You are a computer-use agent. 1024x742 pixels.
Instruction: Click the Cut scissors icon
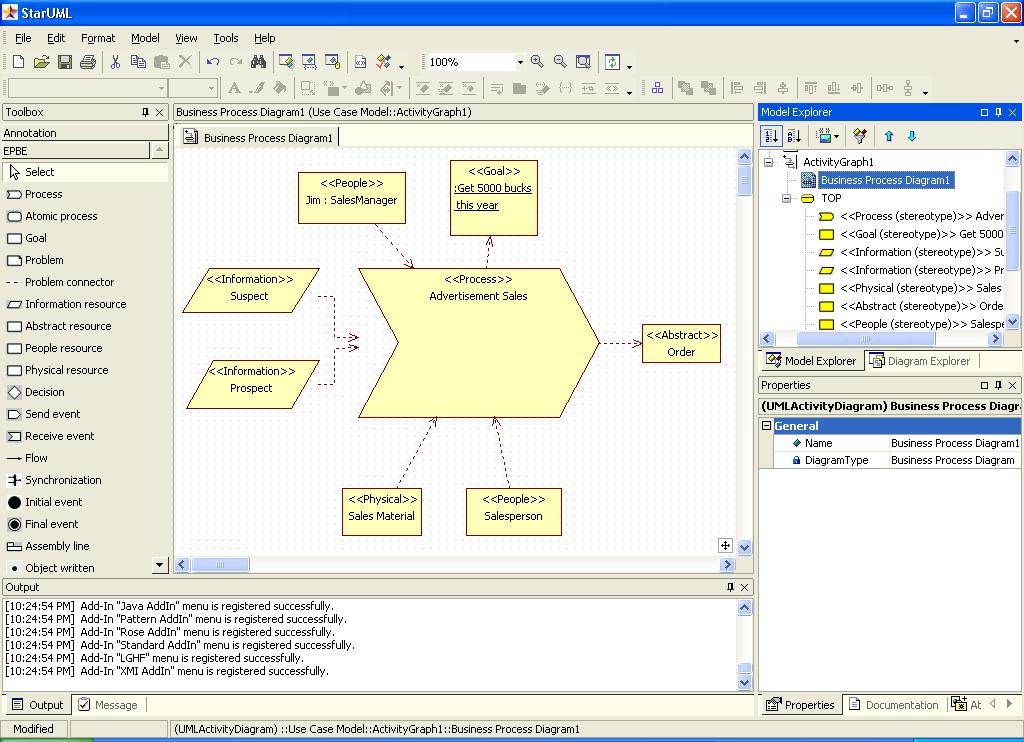click(116, 62)
